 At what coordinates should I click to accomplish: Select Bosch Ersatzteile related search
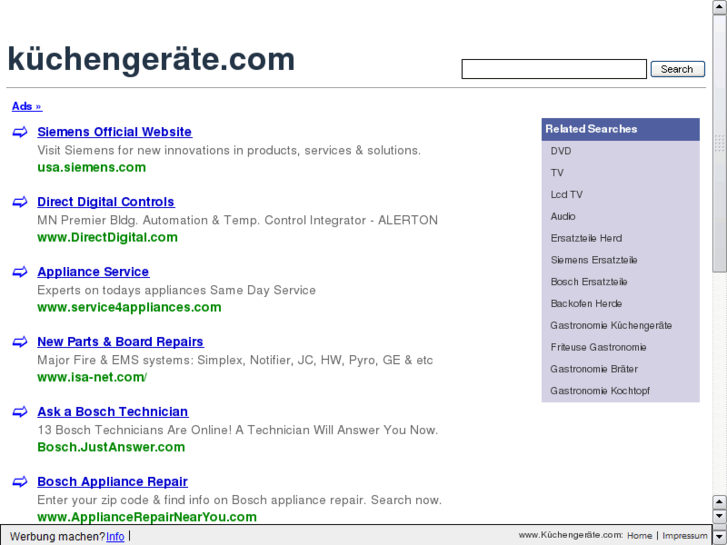click(589, 282)
